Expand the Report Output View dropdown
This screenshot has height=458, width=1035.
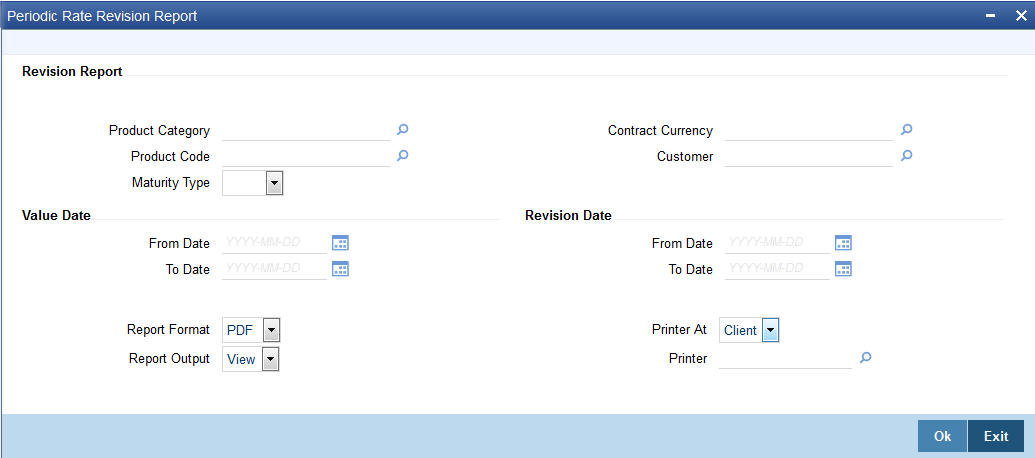point(271,360)
